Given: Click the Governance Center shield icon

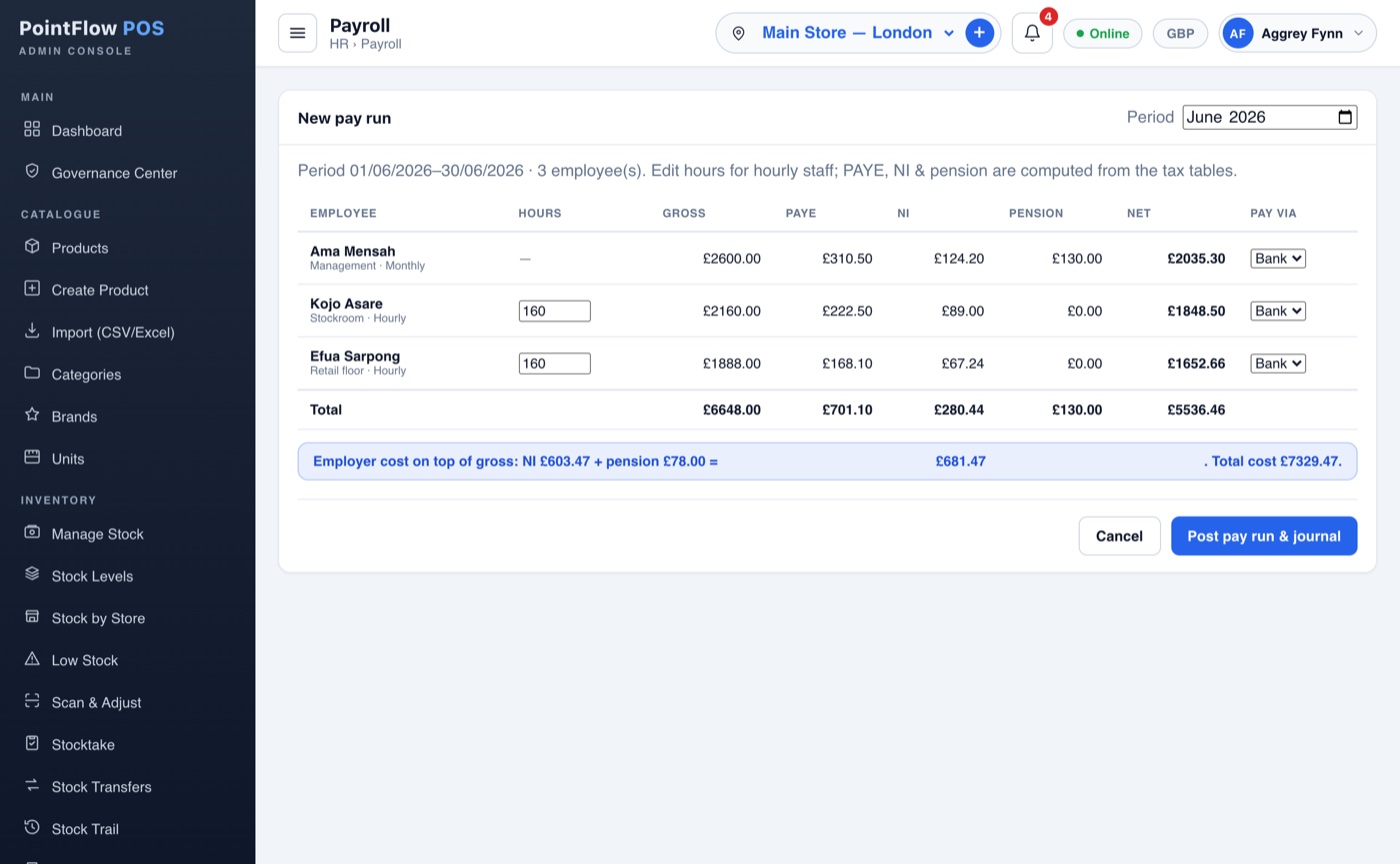Looking at the screenshot, I should point(32,172).
